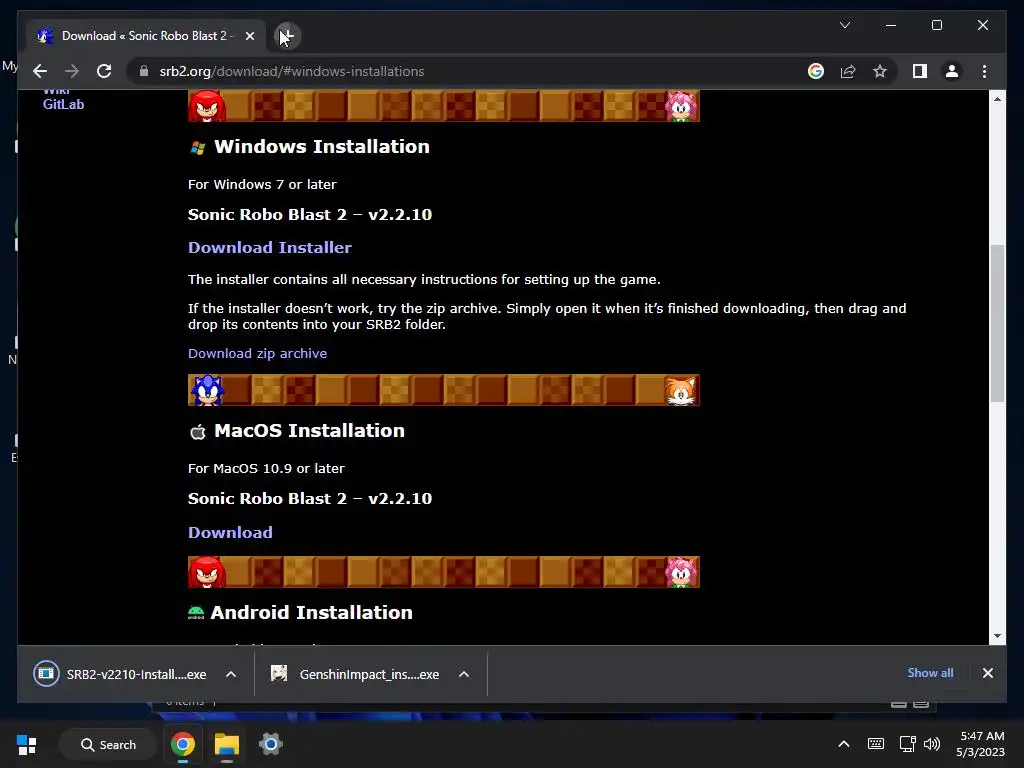Image resolution: width=1024 pixels, height=768 pixels.
Task: Click the Download zip archive link
Action: click(257, 353)
